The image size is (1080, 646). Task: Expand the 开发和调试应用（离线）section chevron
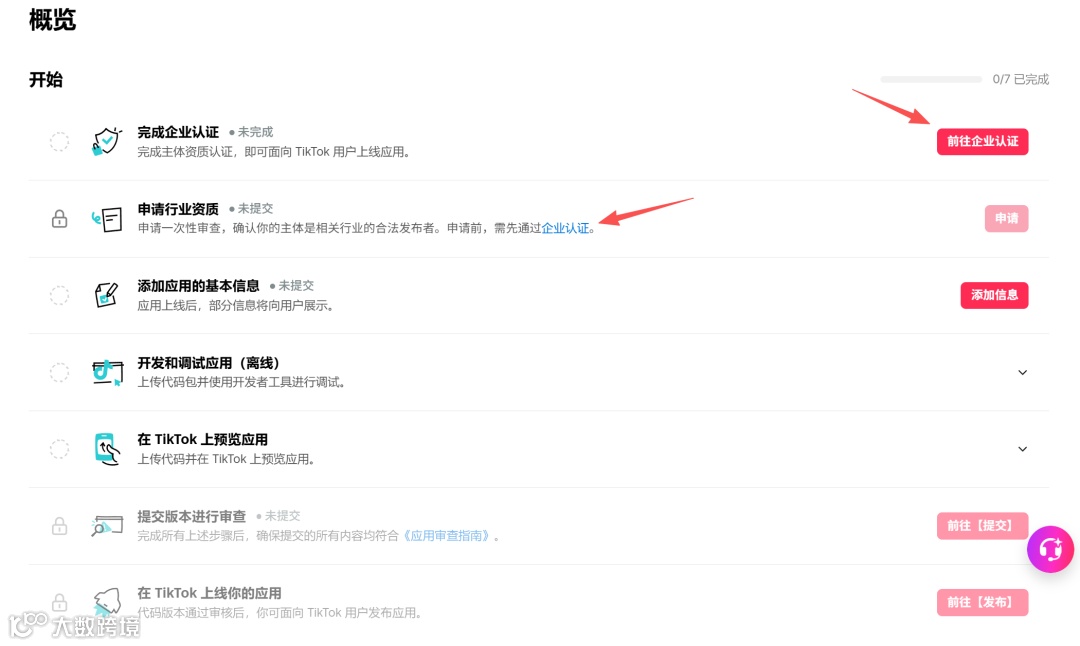coord(1022,373)
